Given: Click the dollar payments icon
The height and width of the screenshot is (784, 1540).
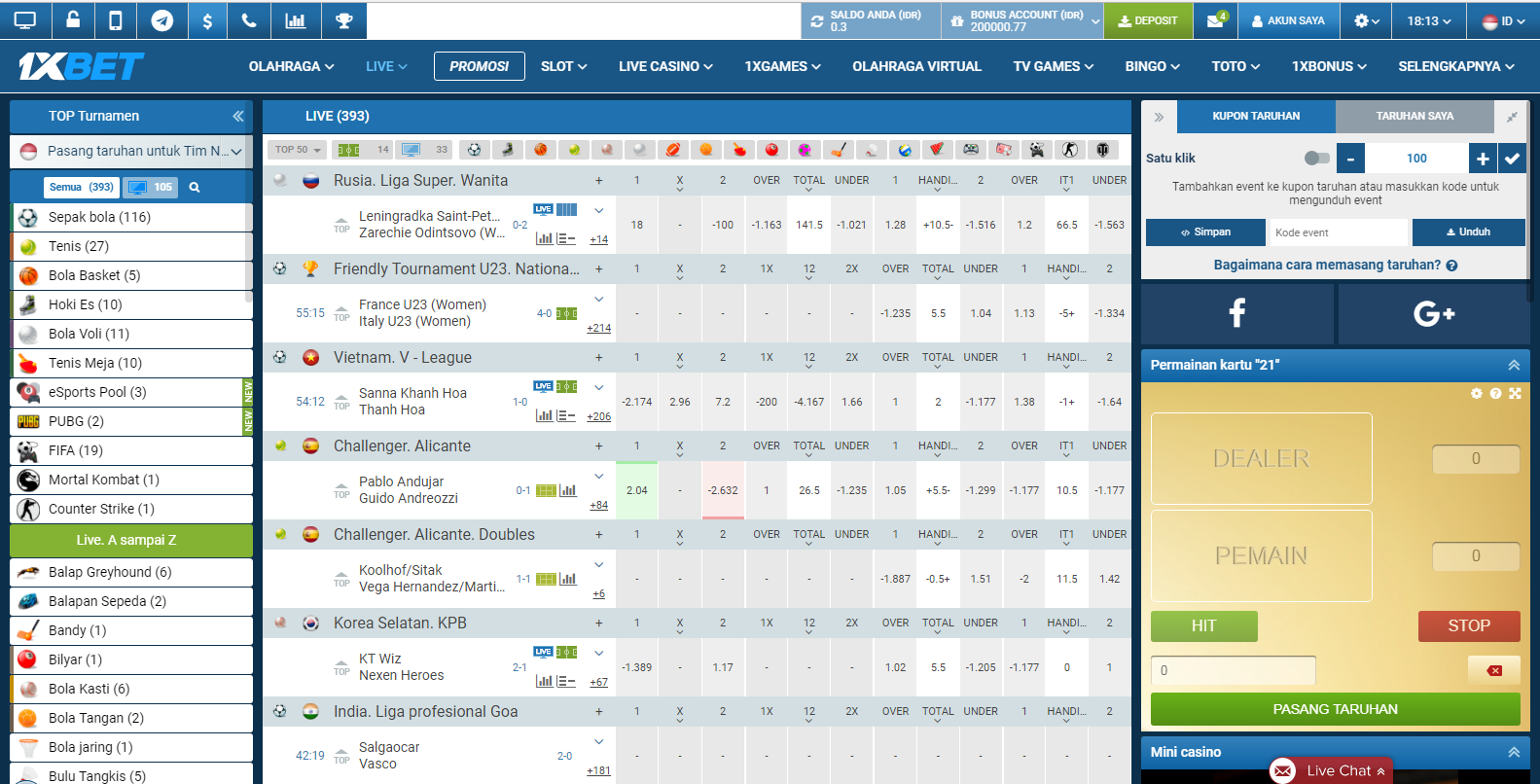Looking at the screenshot, I should tap(207, 20).
